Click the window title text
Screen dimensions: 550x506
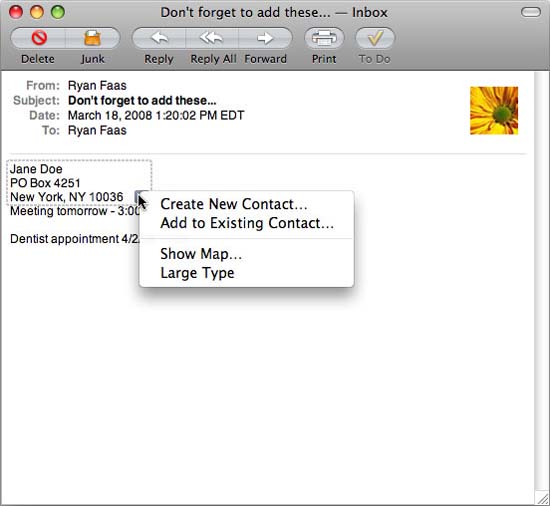(x=274, y=13)
